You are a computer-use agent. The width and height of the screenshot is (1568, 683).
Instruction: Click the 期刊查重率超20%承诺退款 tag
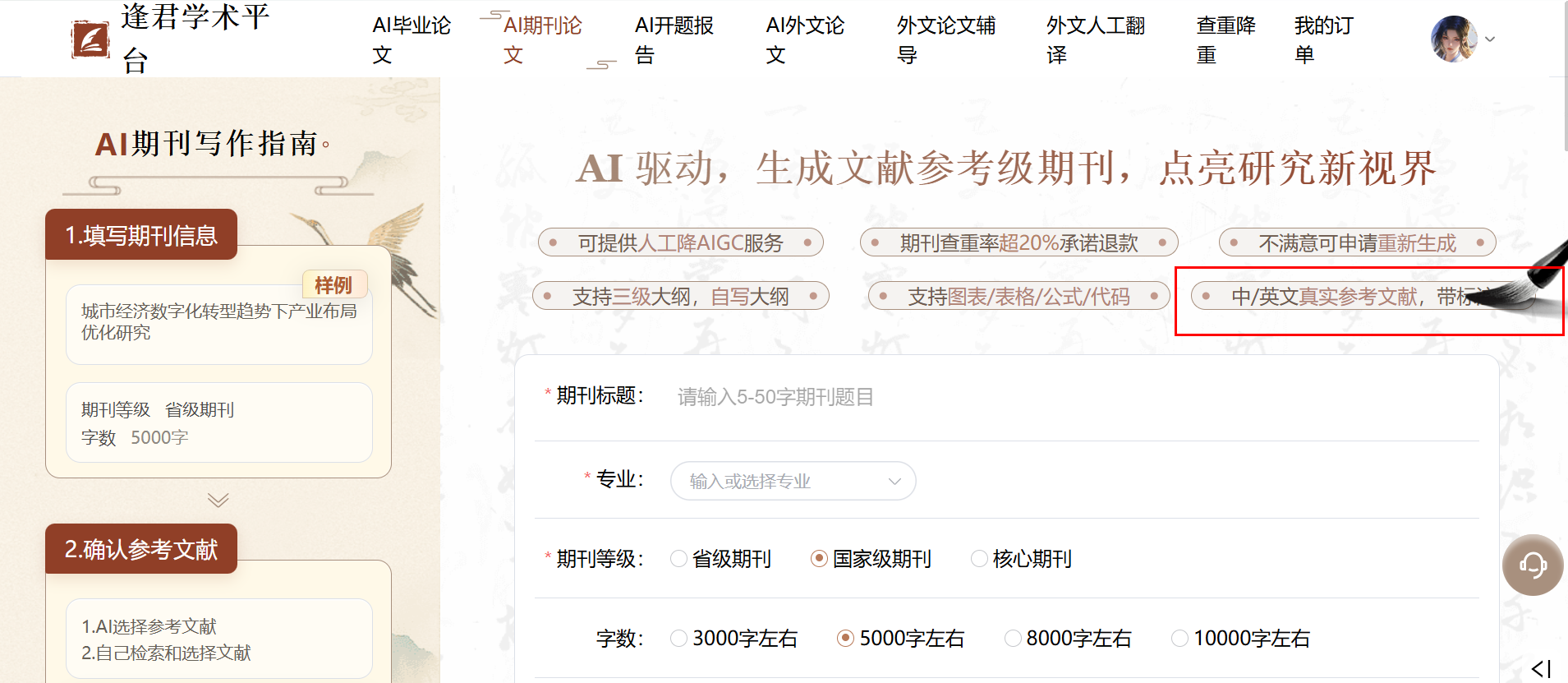pyautogui.click(x=1019, y=242)
